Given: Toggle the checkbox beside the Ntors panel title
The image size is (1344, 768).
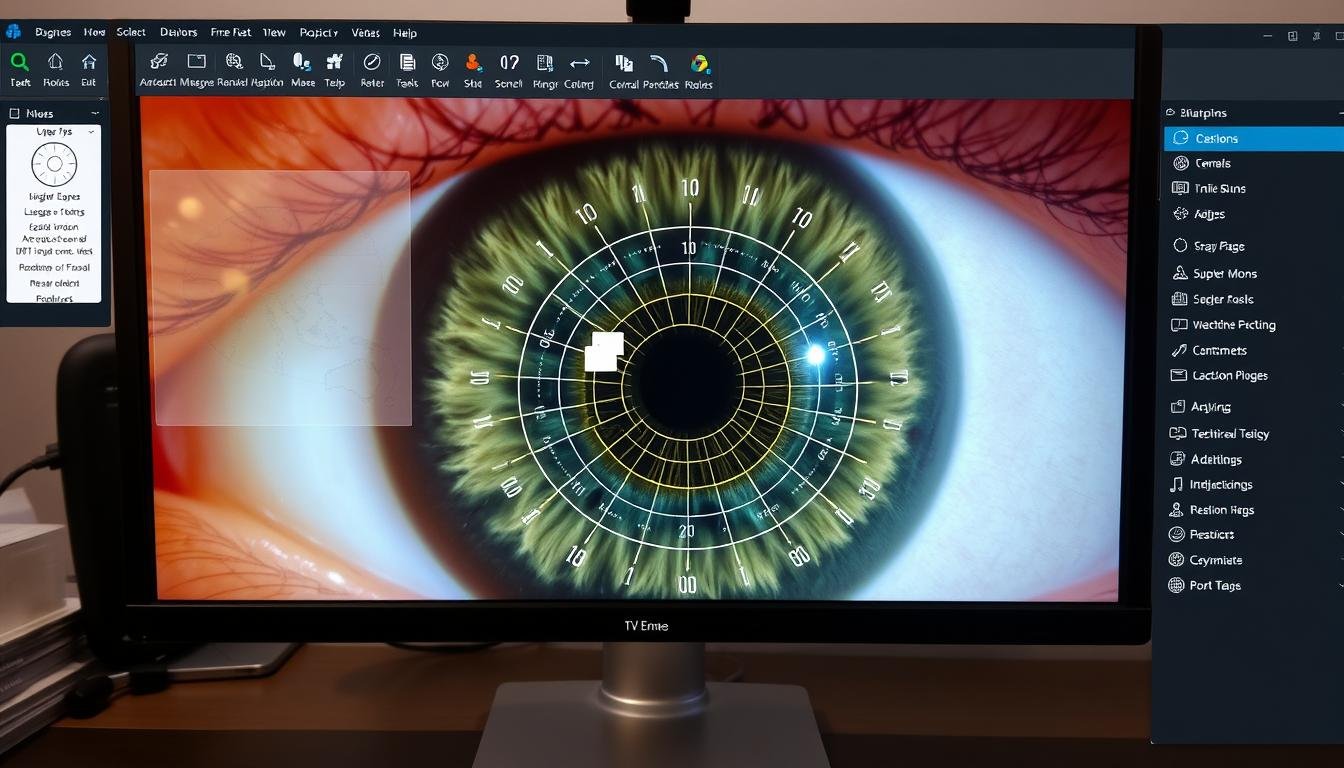Looking at the screenshot, I should (x=15, y=114).
